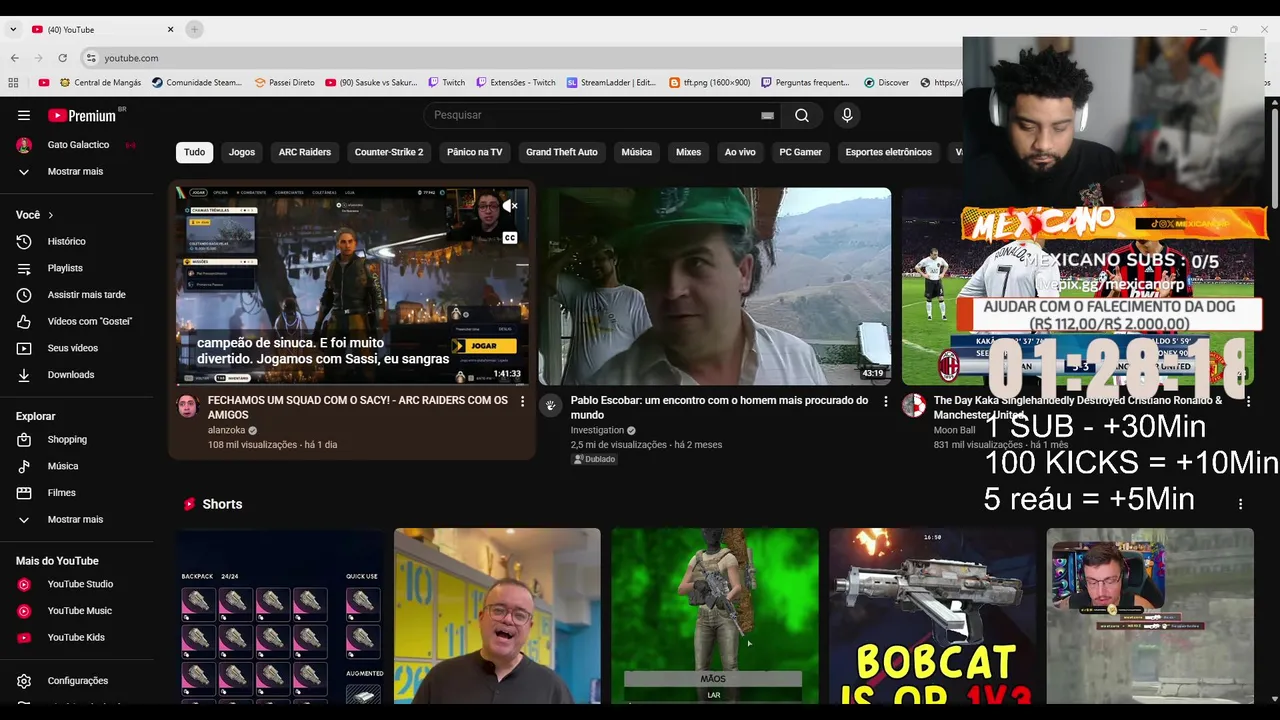Open options menu of Shorts shelf
This screenshot has height=720, width=1280.
[x=1241, y=504]
